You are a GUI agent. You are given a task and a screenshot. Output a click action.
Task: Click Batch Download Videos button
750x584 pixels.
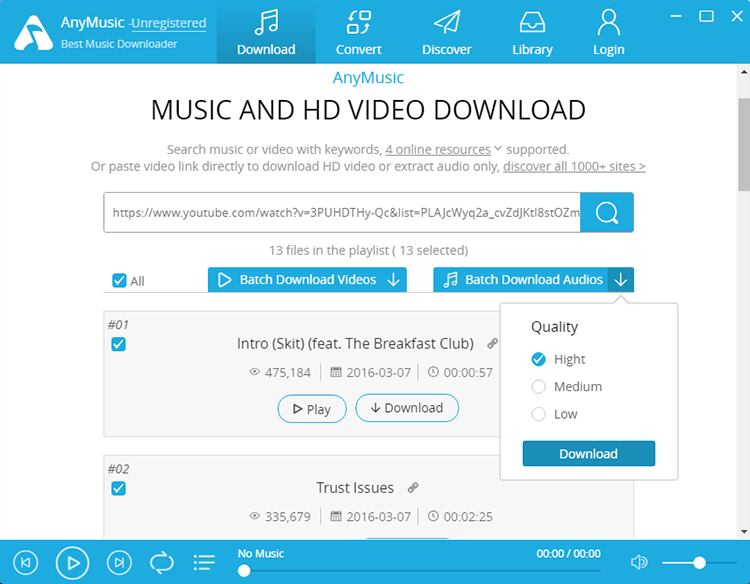pos(307,280)
